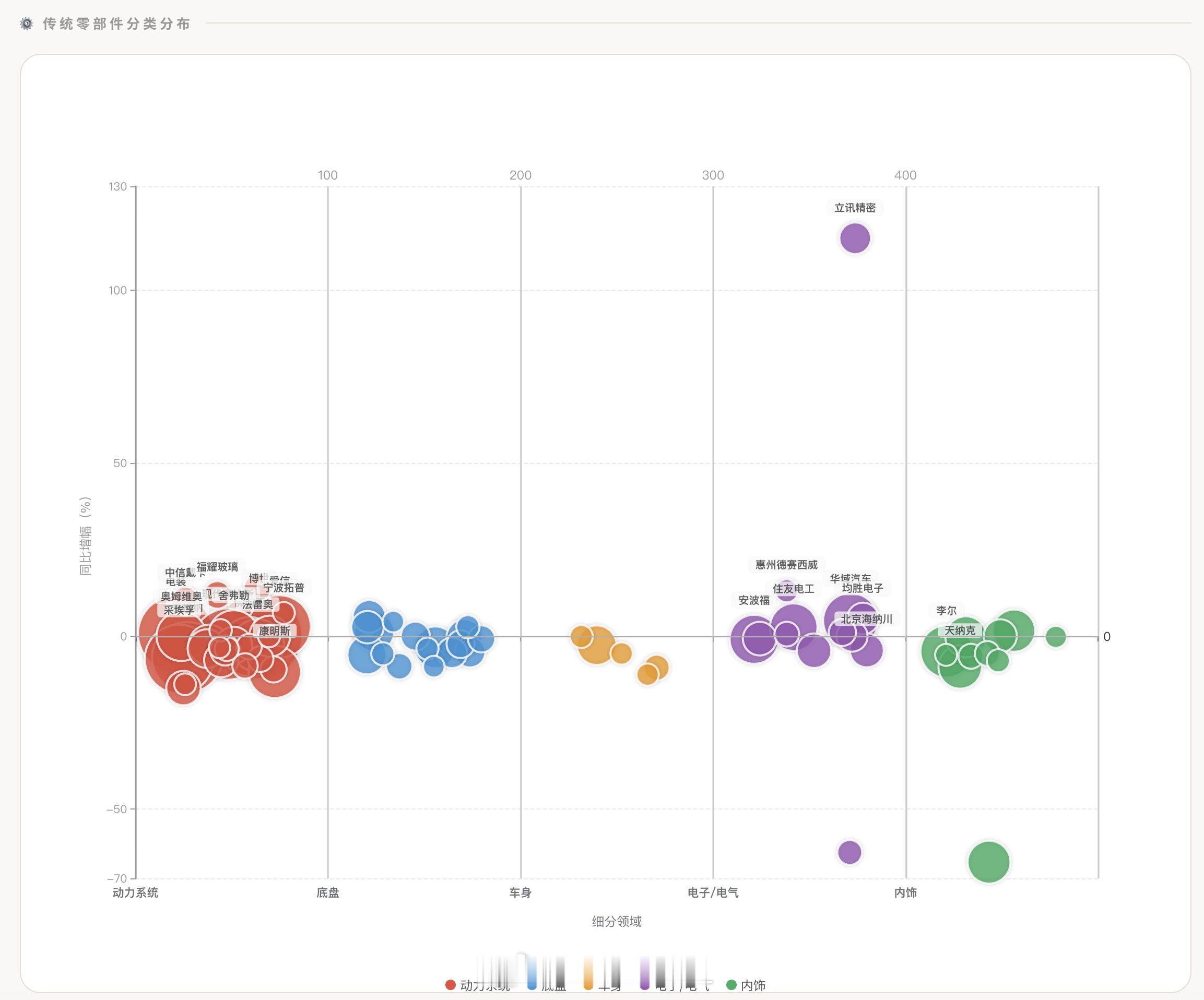Click the 采埃孚 label
This screenshot has height=1000, width=1204.
[x=180, y=610]
